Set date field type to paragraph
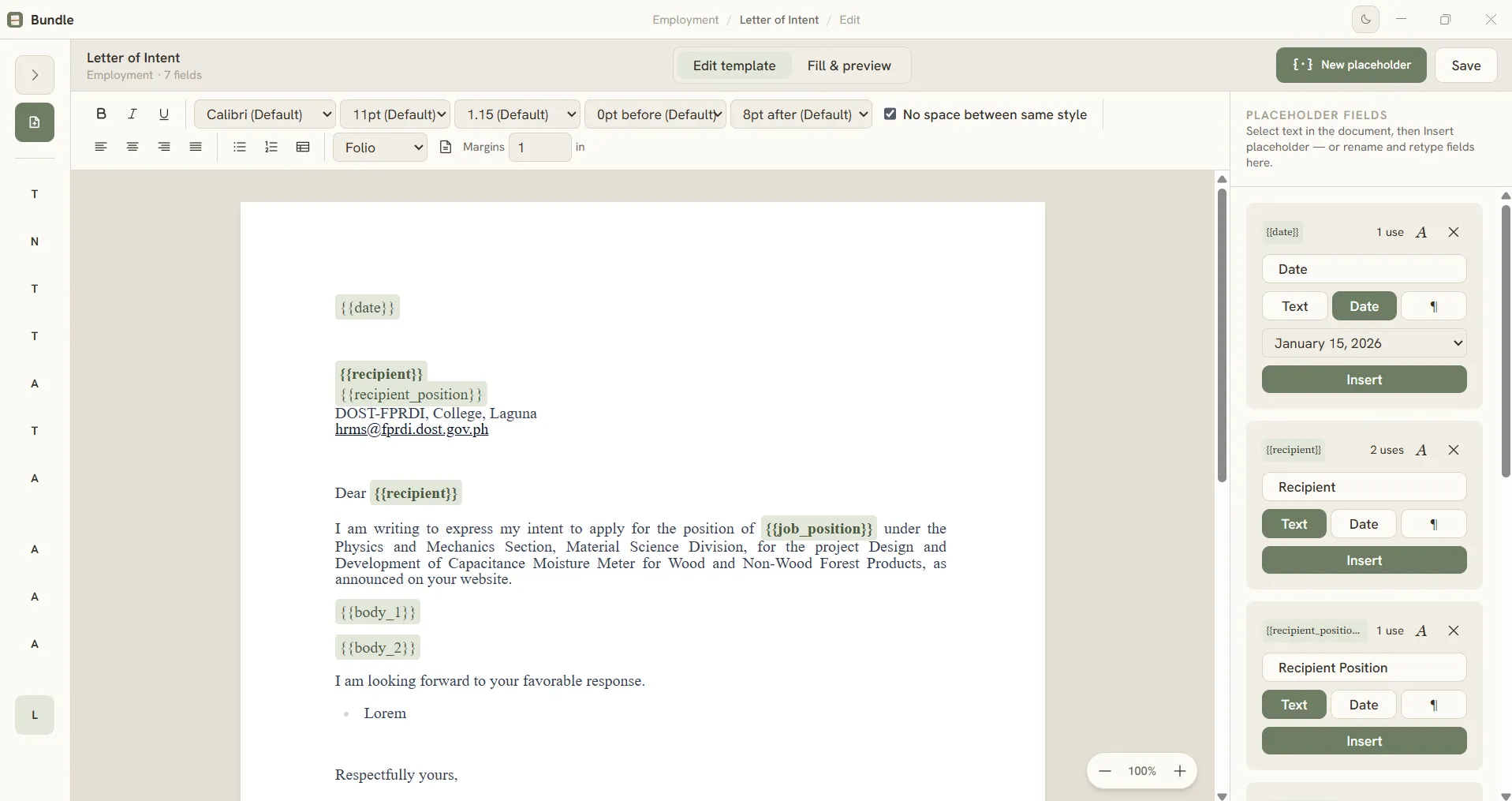 1434,306
